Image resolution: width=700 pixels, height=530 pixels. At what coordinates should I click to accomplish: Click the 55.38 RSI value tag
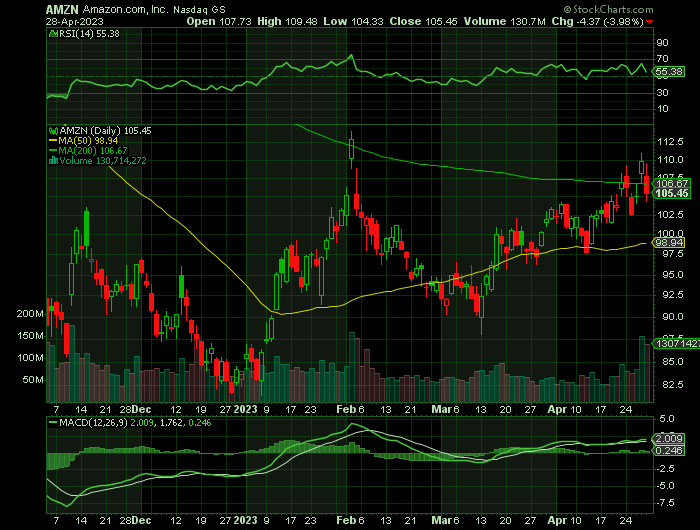point(669,72)
